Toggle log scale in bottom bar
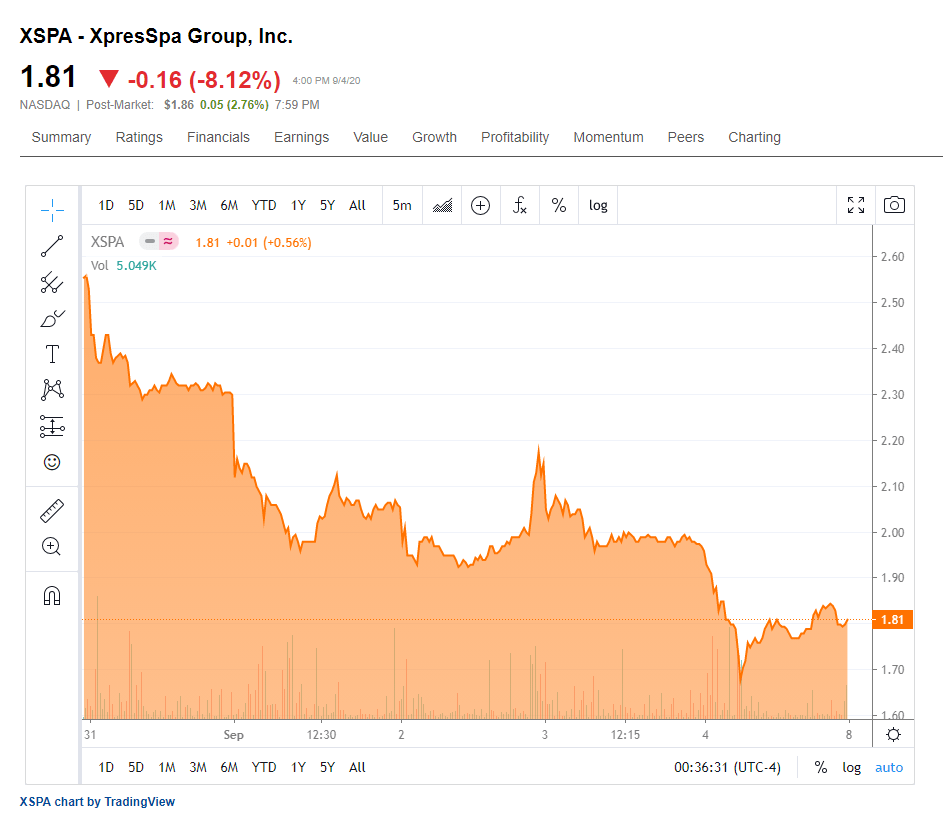This screenshot has height=818, width=943. click(x=851, y=767)
